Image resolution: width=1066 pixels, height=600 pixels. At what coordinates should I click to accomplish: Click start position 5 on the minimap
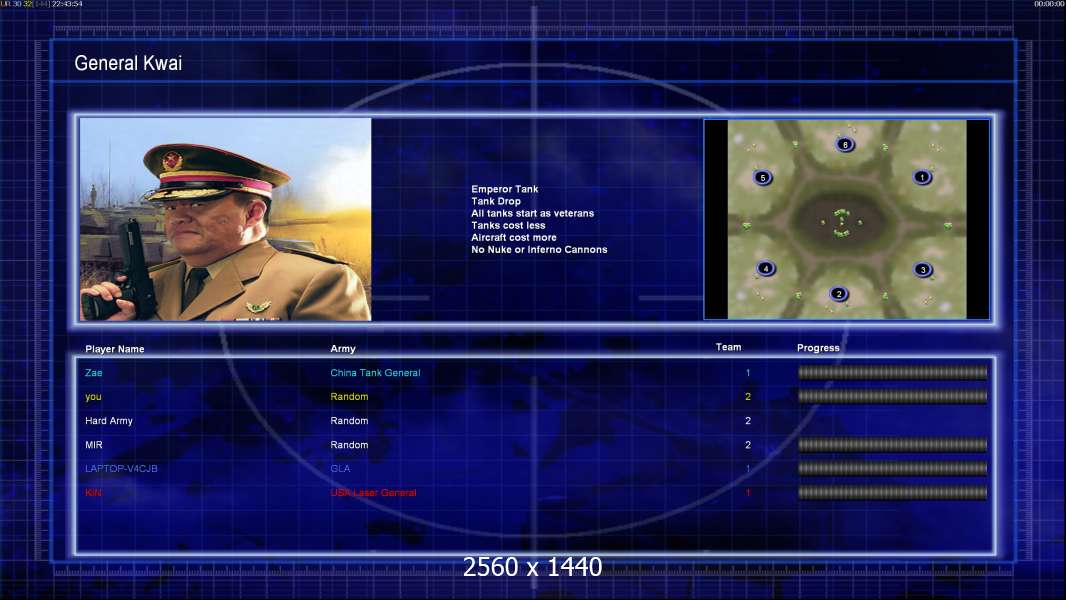coord(763,178)
